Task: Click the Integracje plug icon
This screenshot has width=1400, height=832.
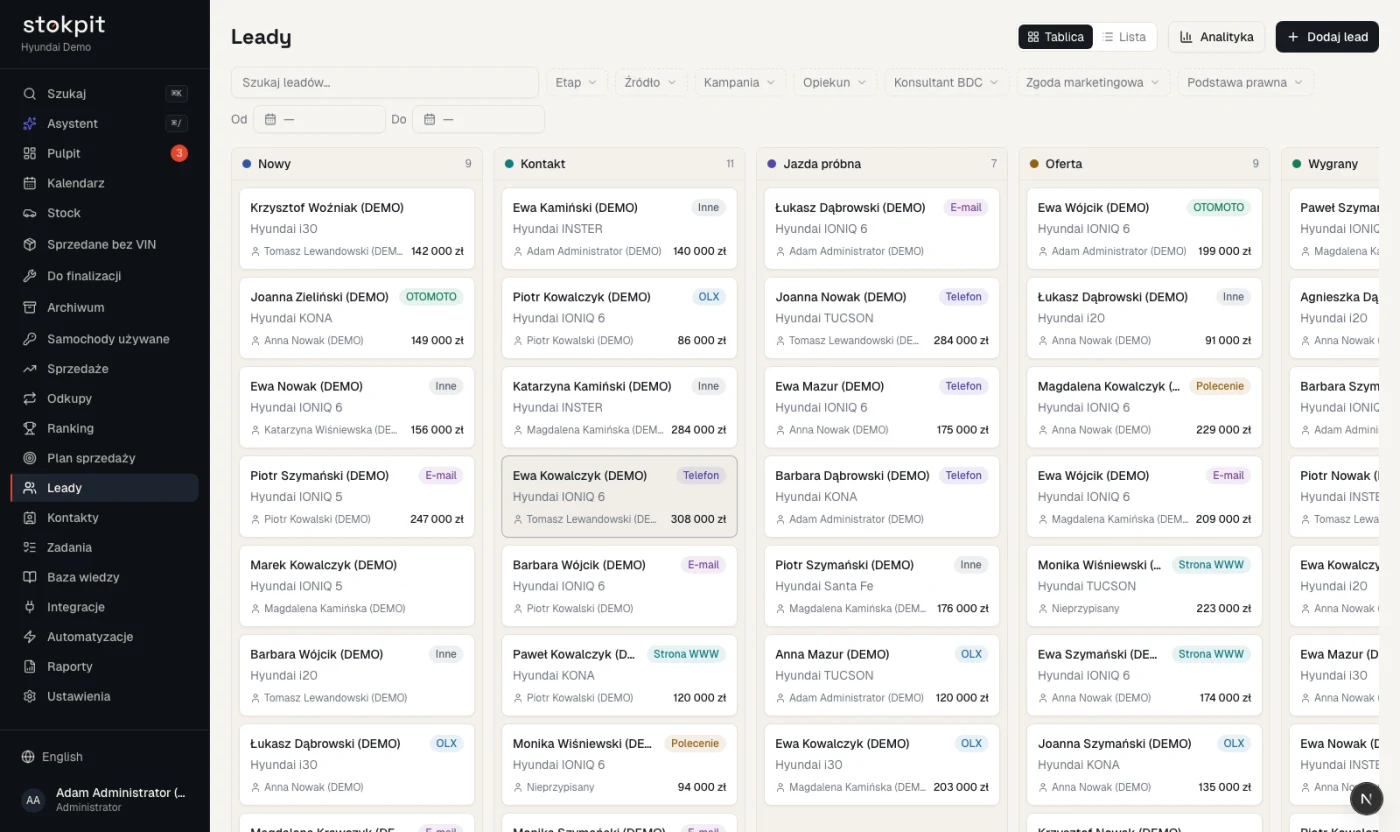Action: 29,607
